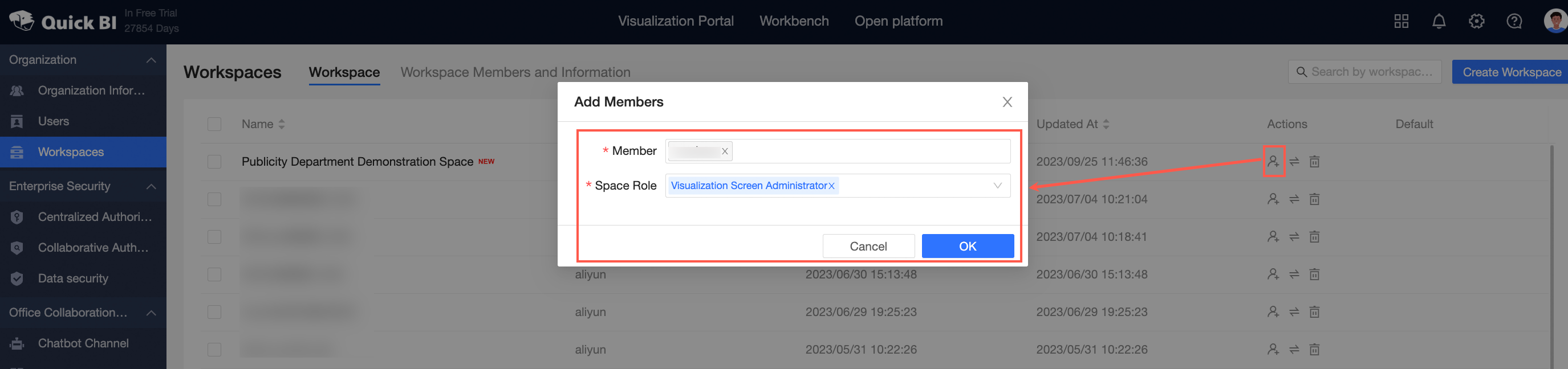Click the notification bell icon
The image size is (1568, 369).
[x=1439, y=22]
